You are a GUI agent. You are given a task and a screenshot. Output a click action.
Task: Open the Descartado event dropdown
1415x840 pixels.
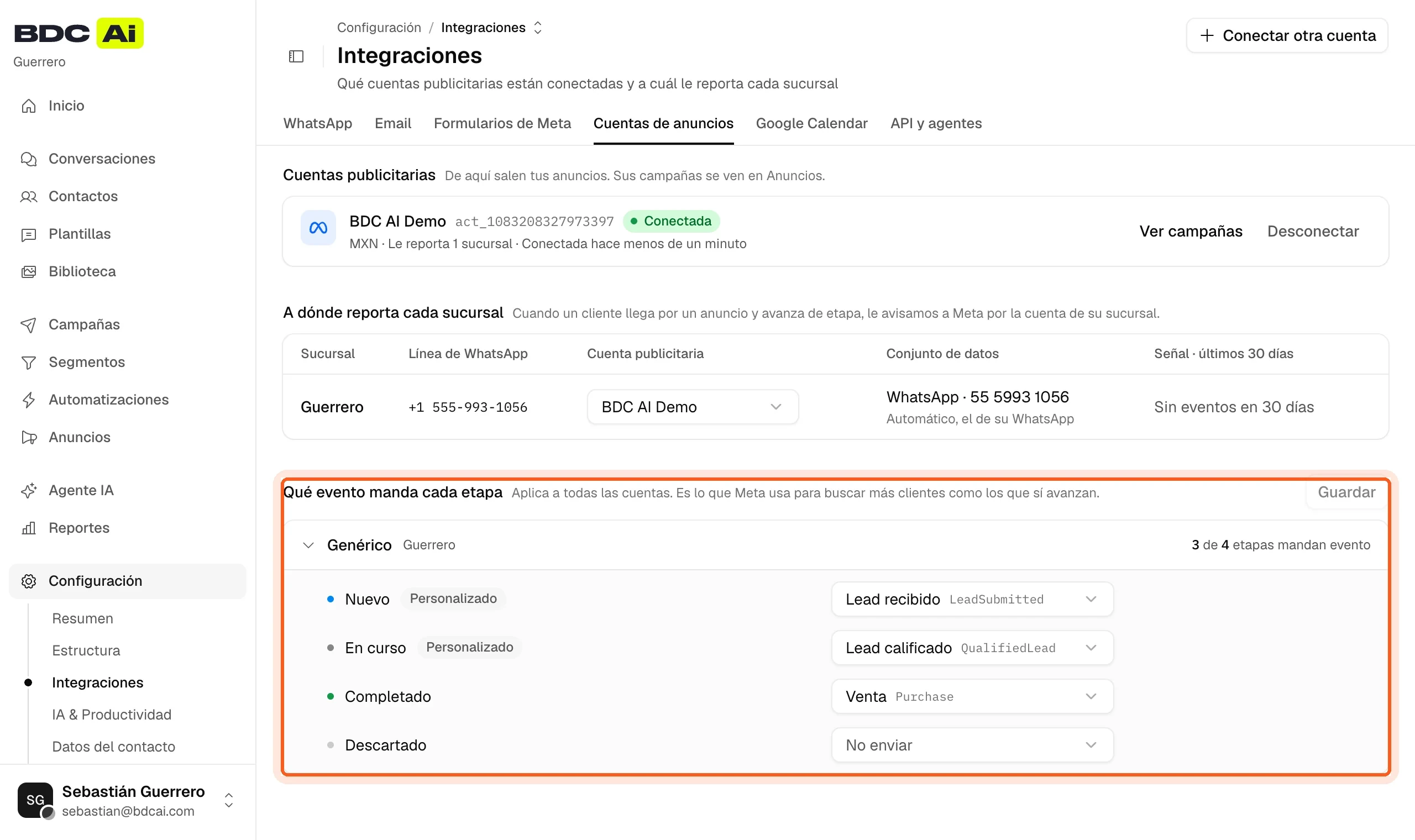972,745
